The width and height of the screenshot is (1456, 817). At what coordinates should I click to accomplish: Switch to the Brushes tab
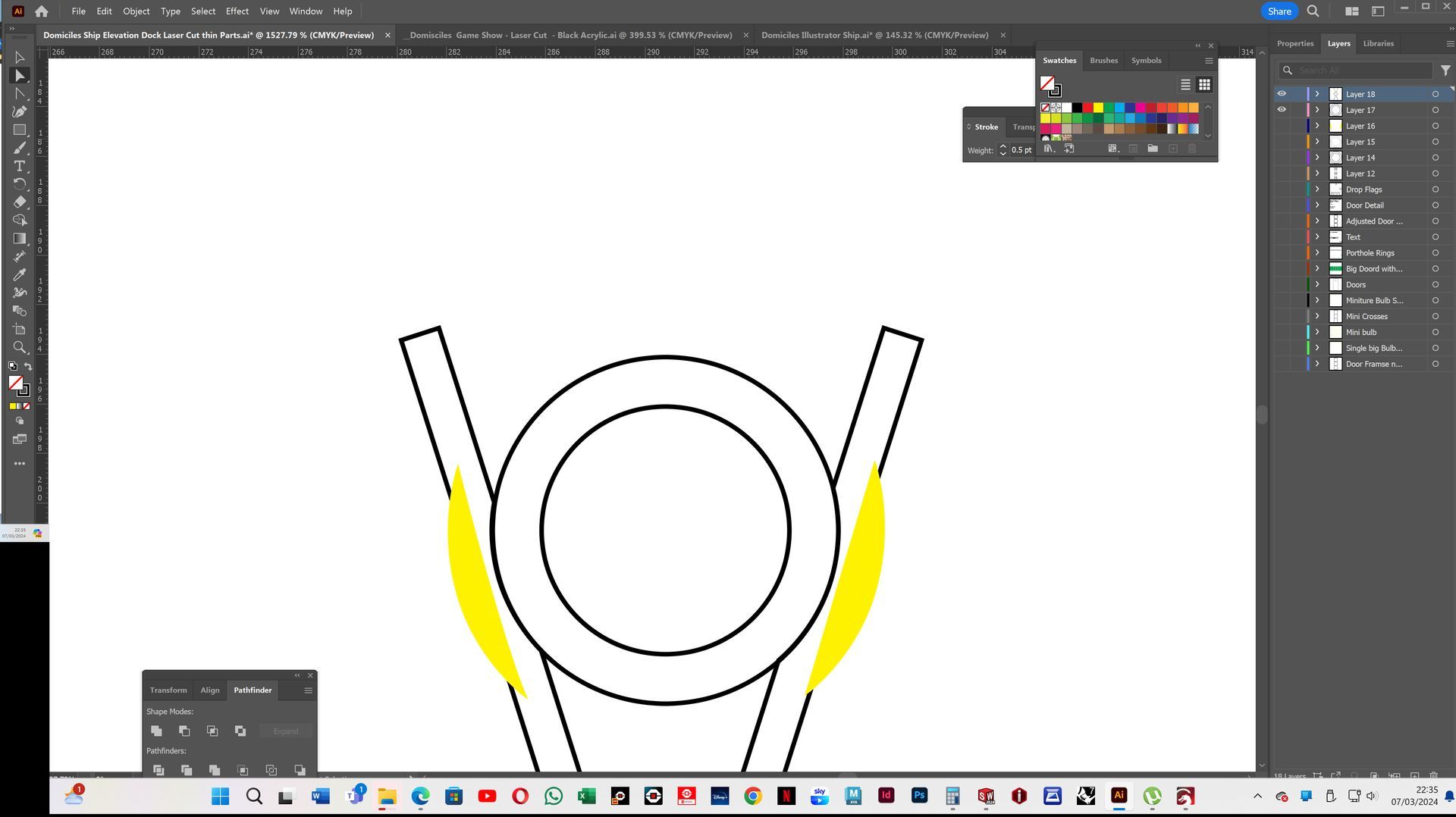(1103, 61)
